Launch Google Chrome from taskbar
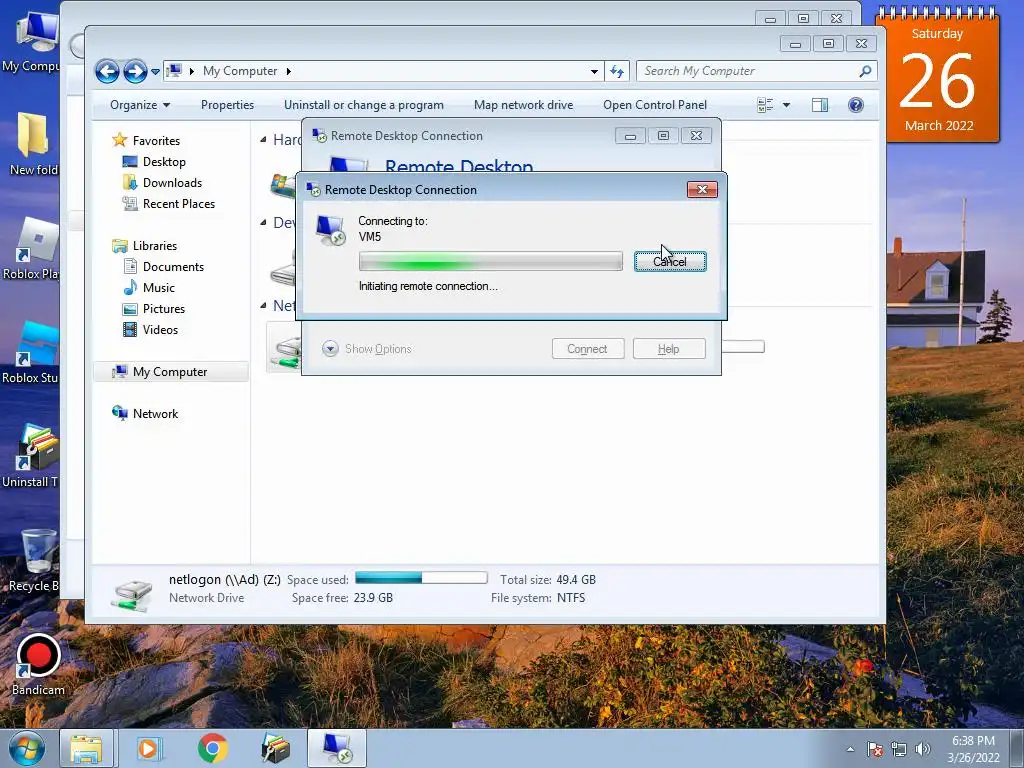The width and height of the screenshot is (1024, 768). tap(212, 748)
